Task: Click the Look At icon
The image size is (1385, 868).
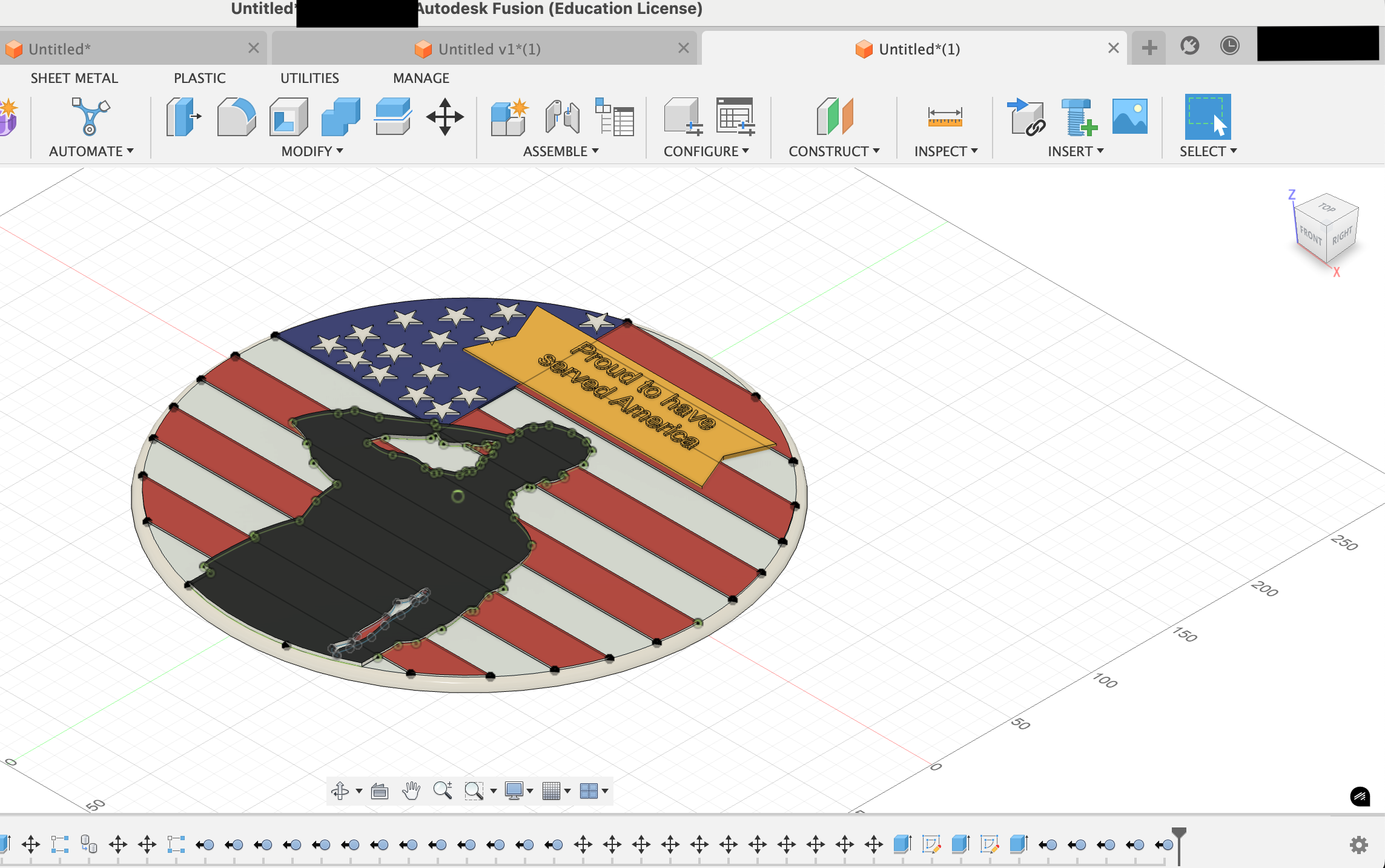Action: (x=380, y=791)
